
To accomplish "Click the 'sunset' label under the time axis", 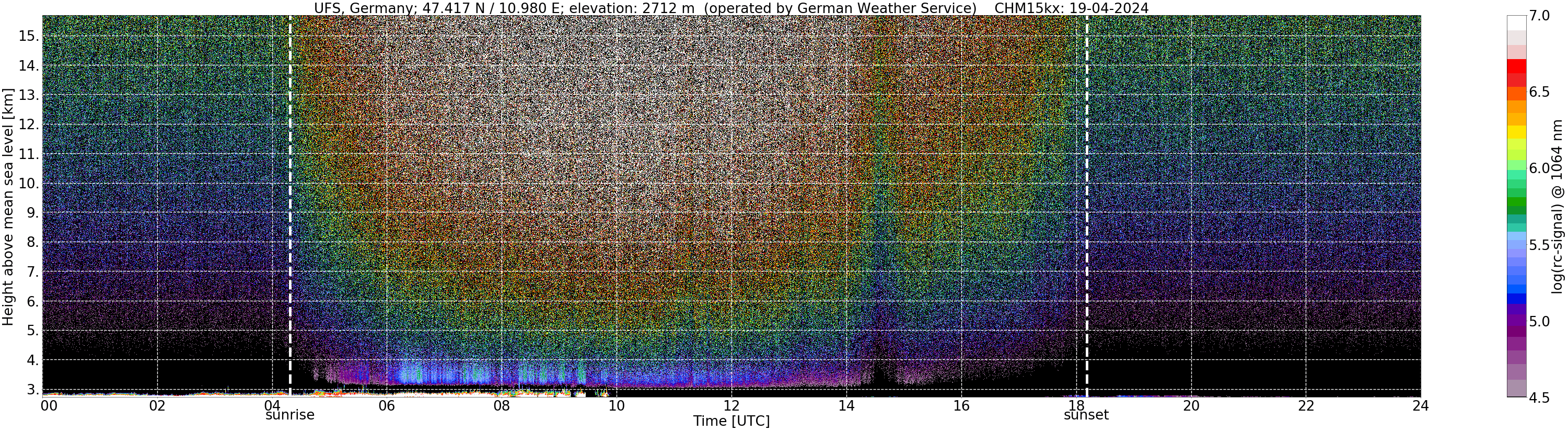I will (1086, 415).
